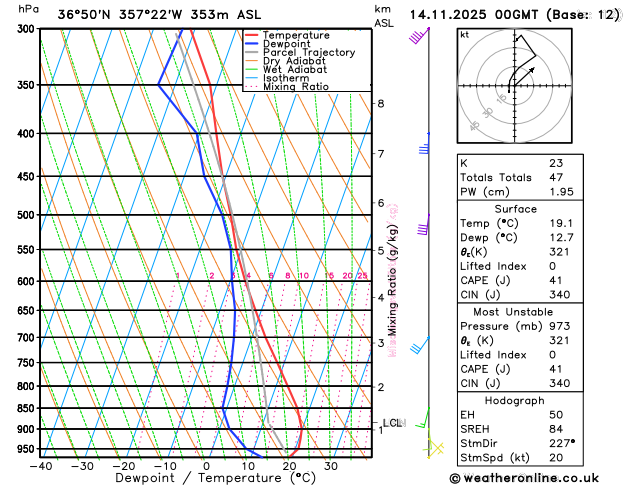Click the red Temperature line in legend
Screen dimensions: 629x486
(251, 35)
